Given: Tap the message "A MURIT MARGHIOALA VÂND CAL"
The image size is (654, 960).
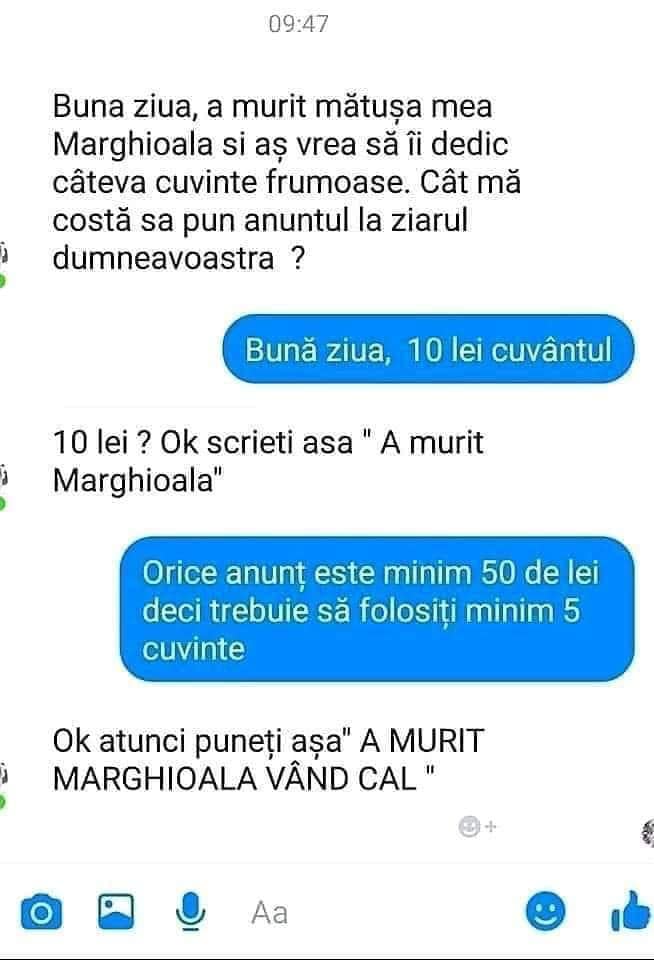Looking at the screenshot, I should 268,760.
